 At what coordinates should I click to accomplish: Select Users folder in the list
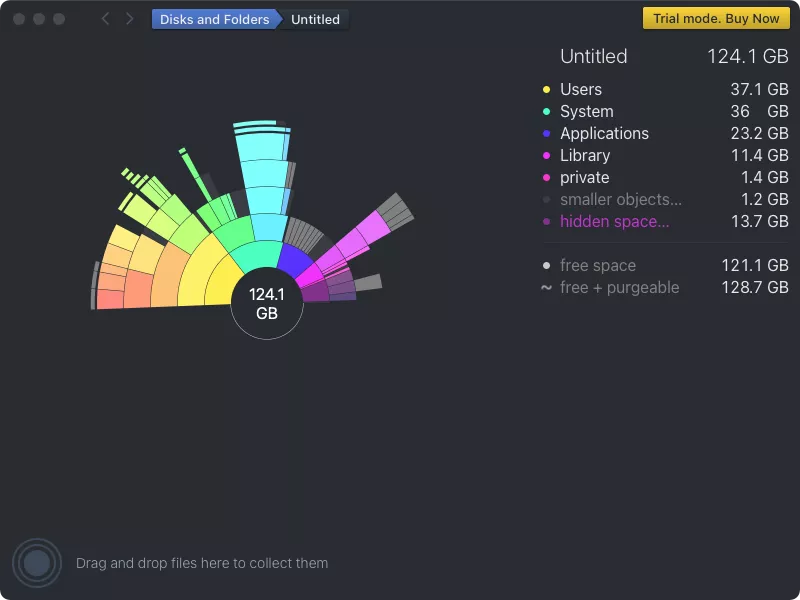tap(581, 90)
